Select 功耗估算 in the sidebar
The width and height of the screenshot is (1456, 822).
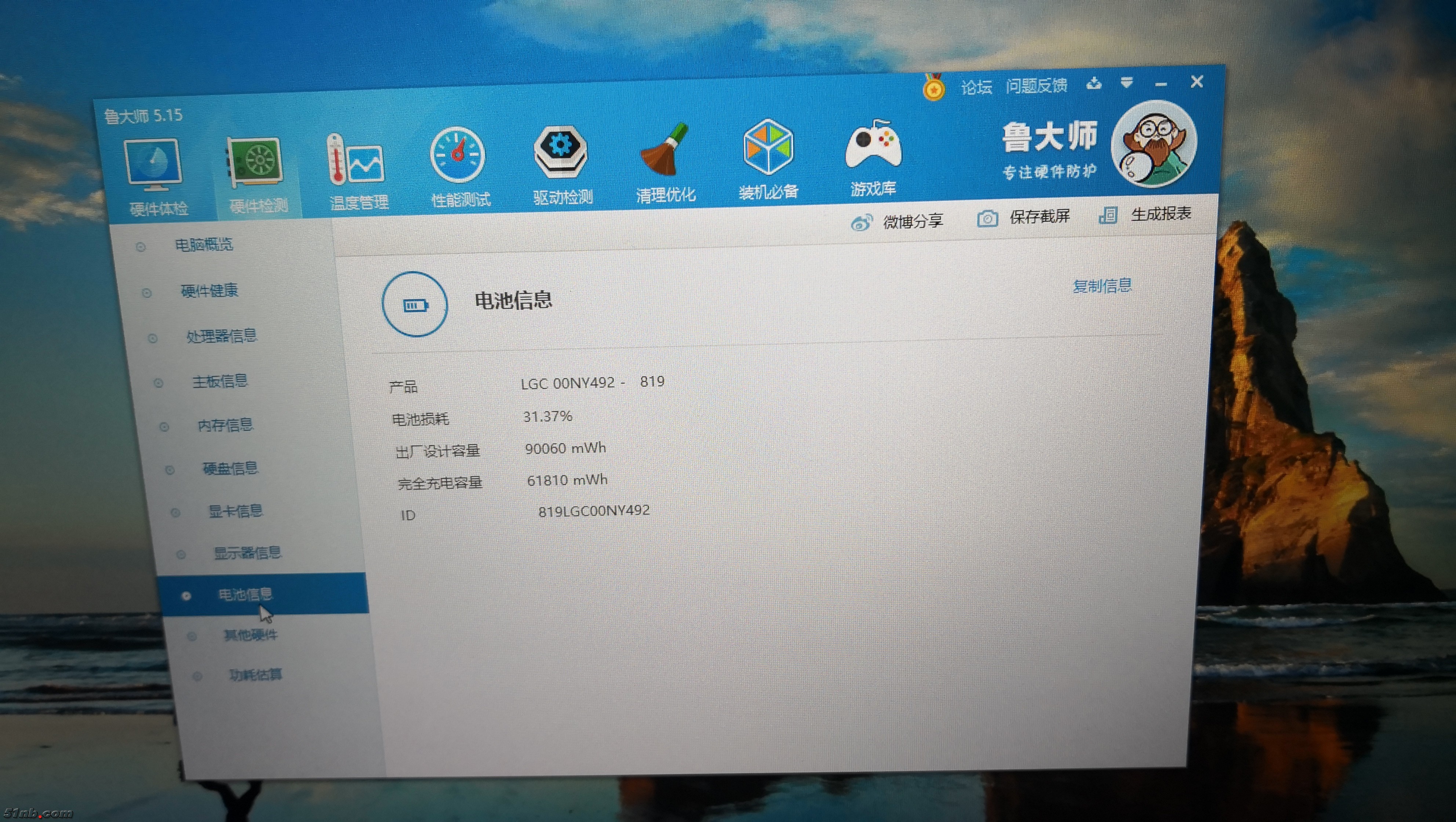click(x=255, y=675)
